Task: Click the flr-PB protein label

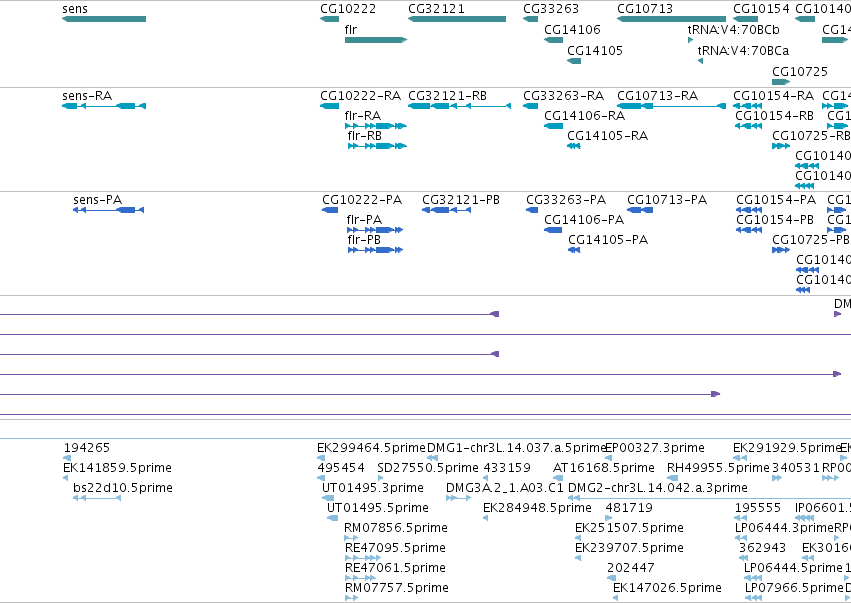Action: click(x=364, y=240)
